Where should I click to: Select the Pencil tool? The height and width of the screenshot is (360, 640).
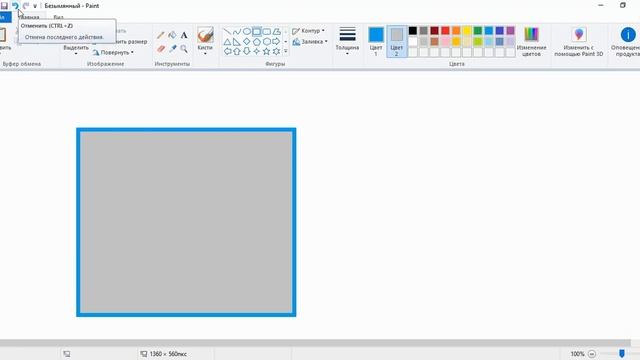[x=161, y=36]
